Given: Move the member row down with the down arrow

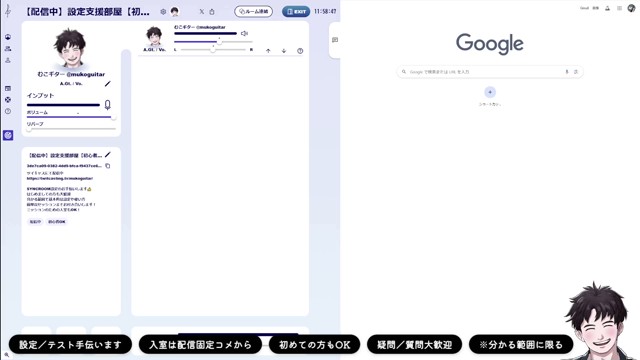Looking at the screenshot, I should [x=284, y=51].
